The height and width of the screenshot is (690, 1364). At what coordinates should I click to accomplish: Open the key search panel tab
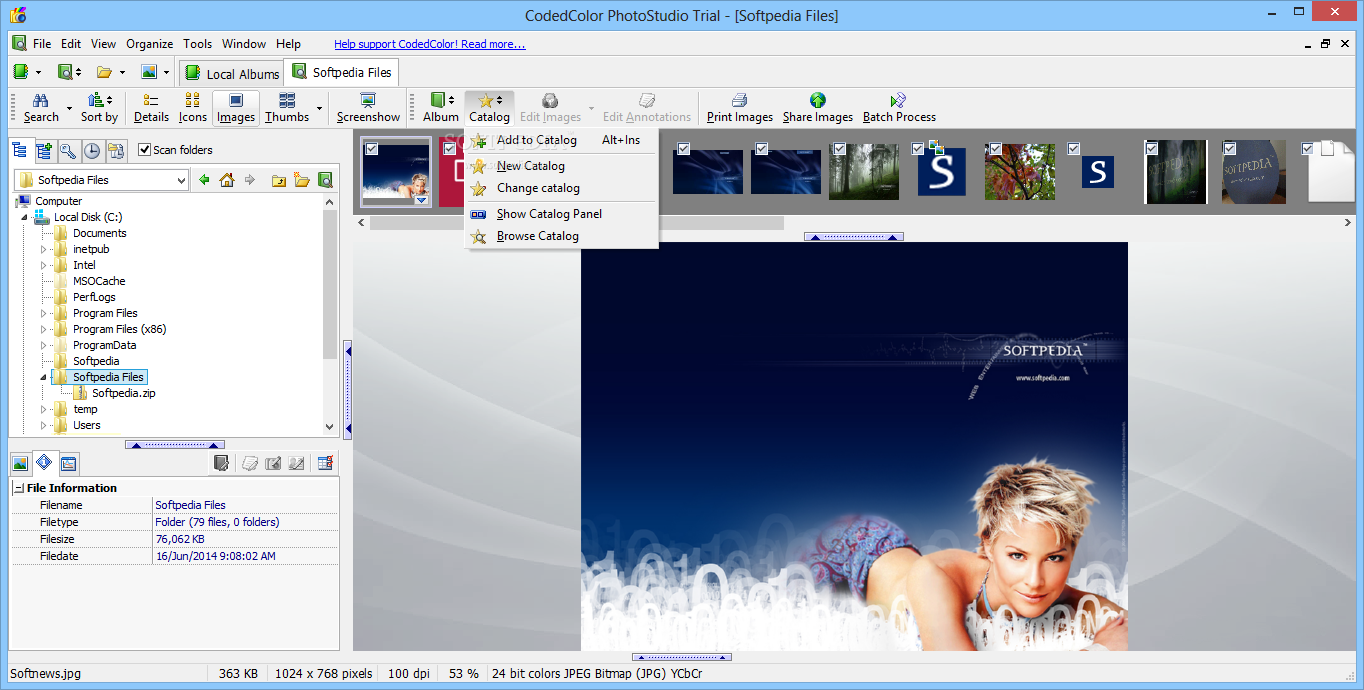(68, 151)
